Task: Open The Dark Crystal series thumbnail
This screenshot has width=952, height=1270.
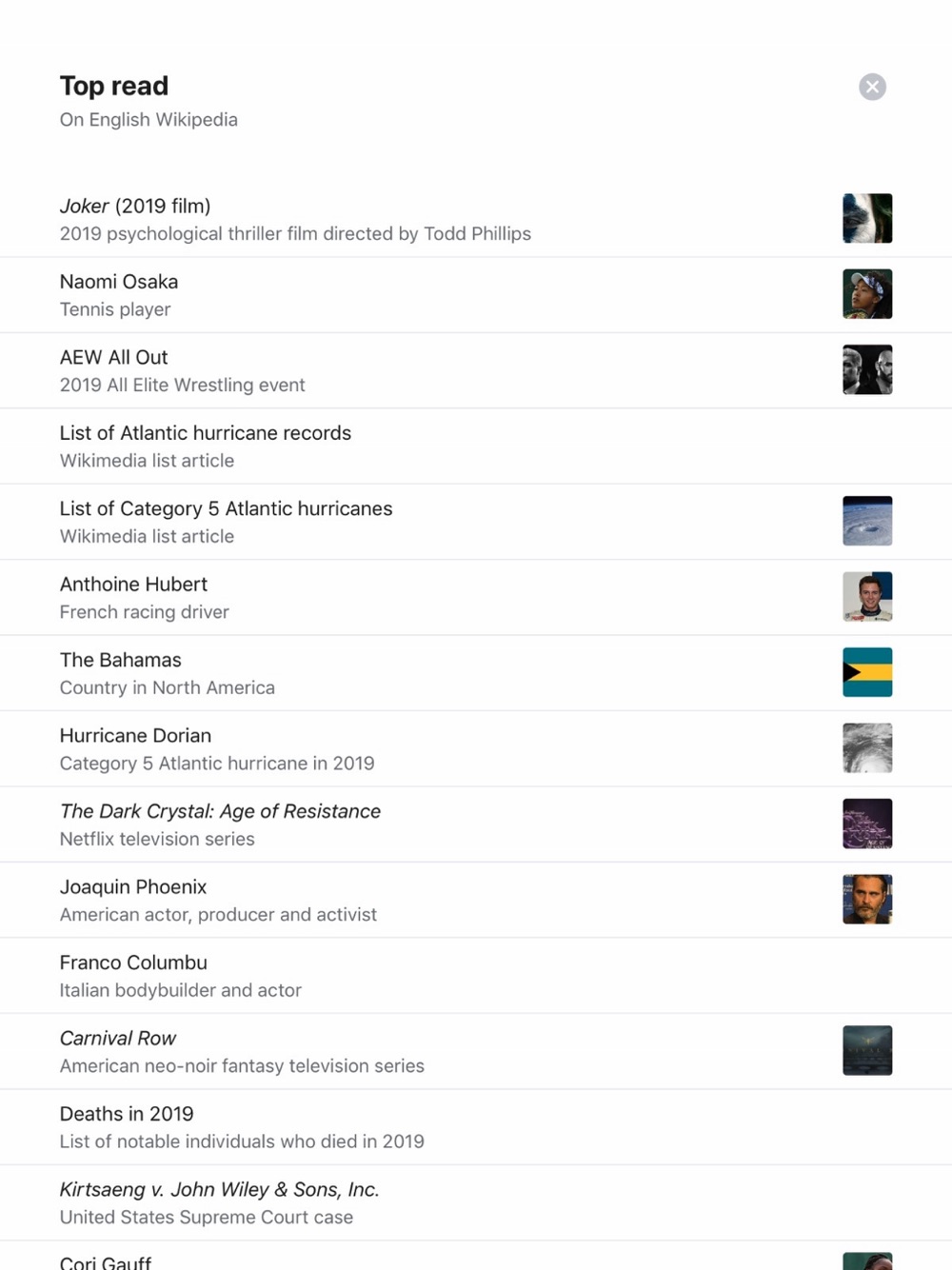Action: click(x=867, y=824)
